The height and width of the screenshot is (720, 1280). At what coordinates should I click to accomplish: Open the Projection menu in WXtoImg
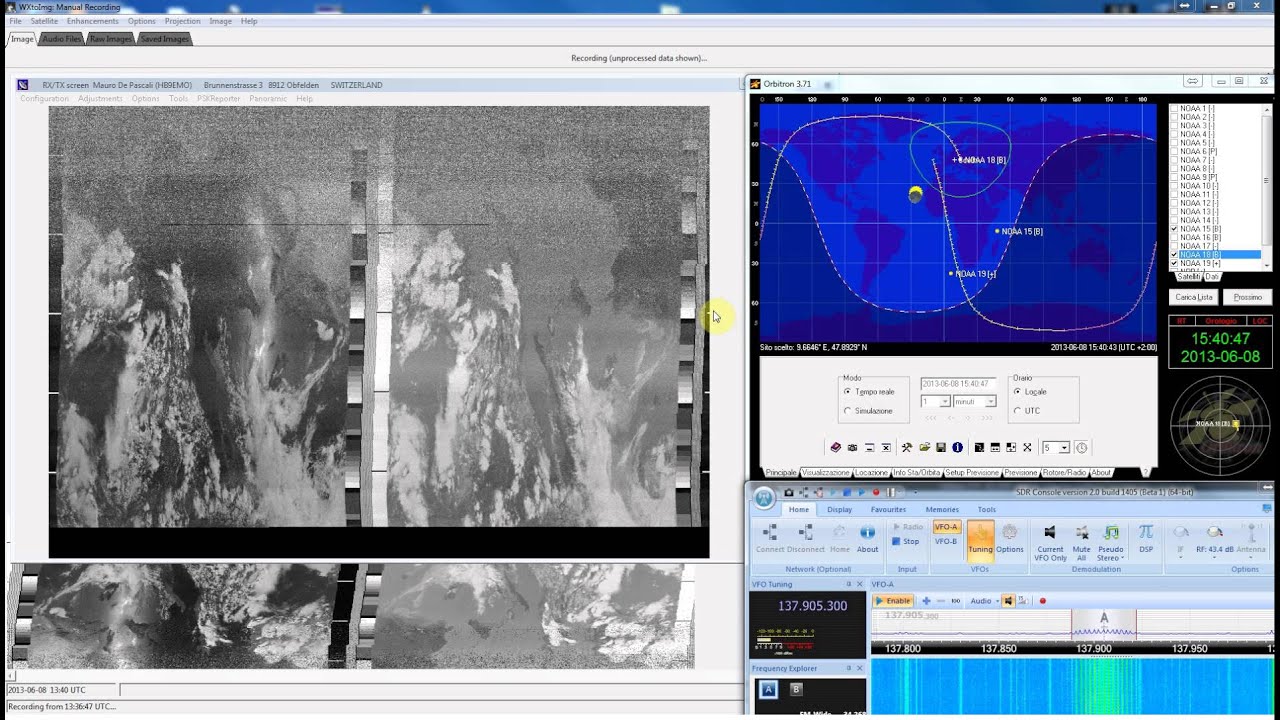(x=182, y=21)
